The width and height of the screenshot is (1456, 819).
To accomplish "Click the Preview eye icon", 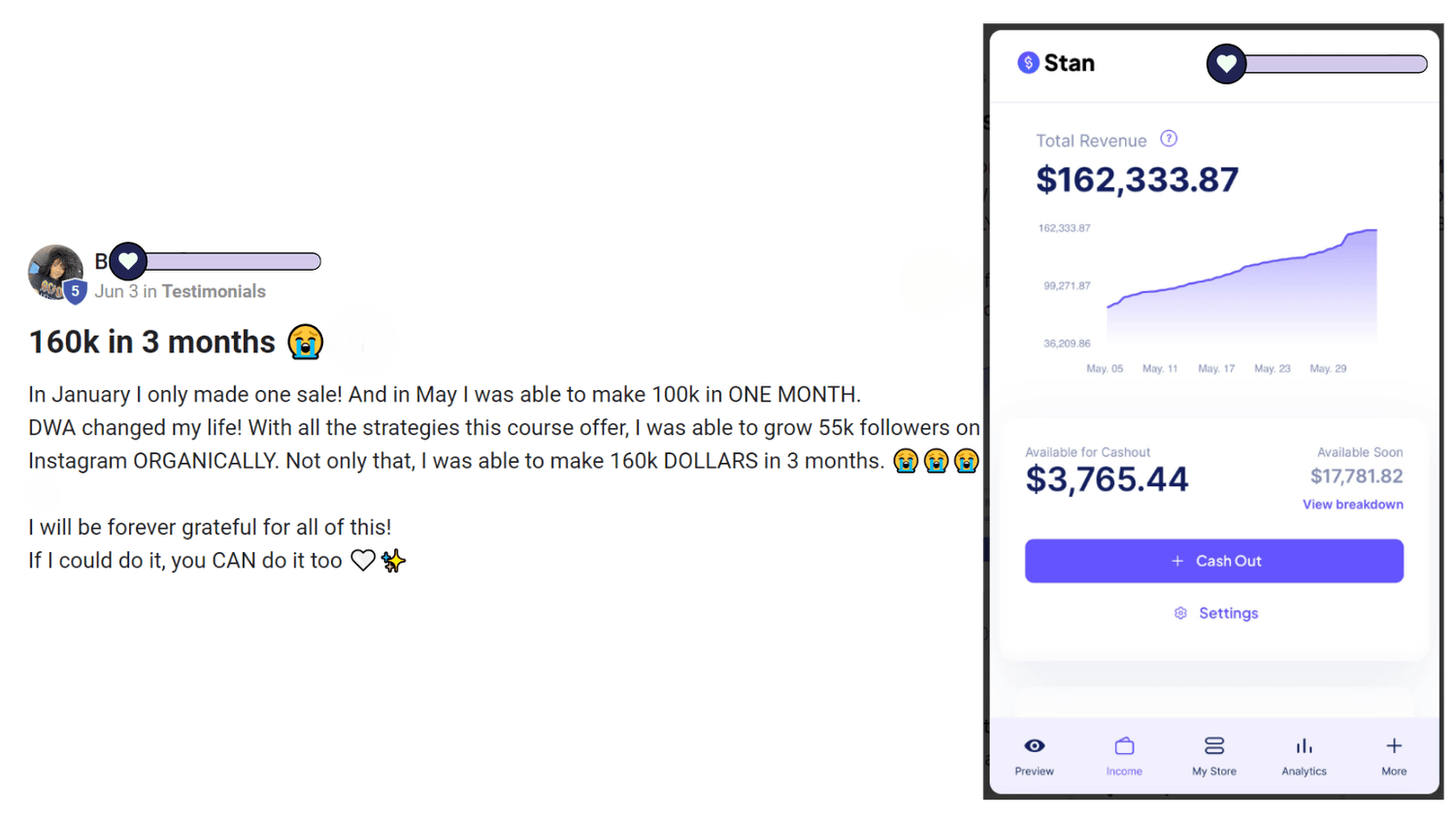I will pyautogui.click(x=1035, y=745).
